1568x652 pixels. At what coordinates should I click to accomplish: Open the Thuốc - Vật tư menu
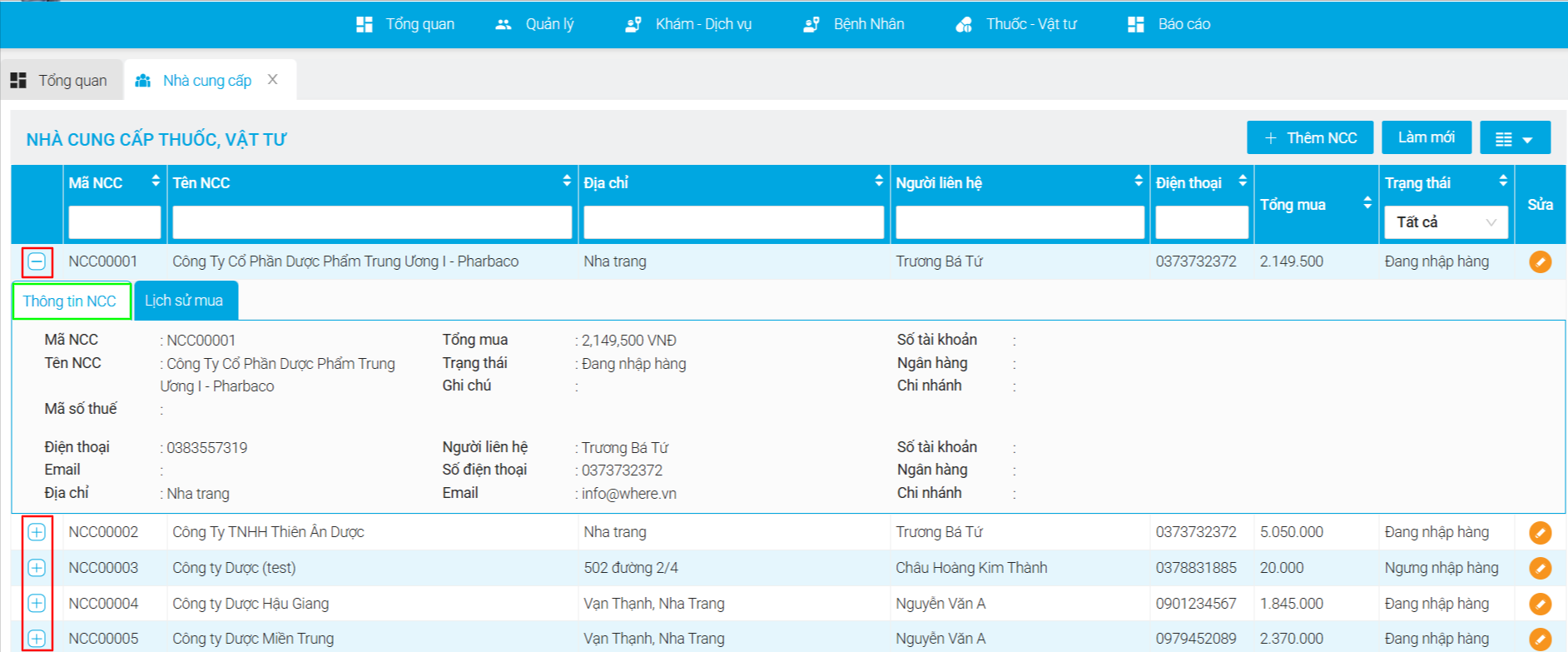pyautogui.click(x=1016, y=24)
